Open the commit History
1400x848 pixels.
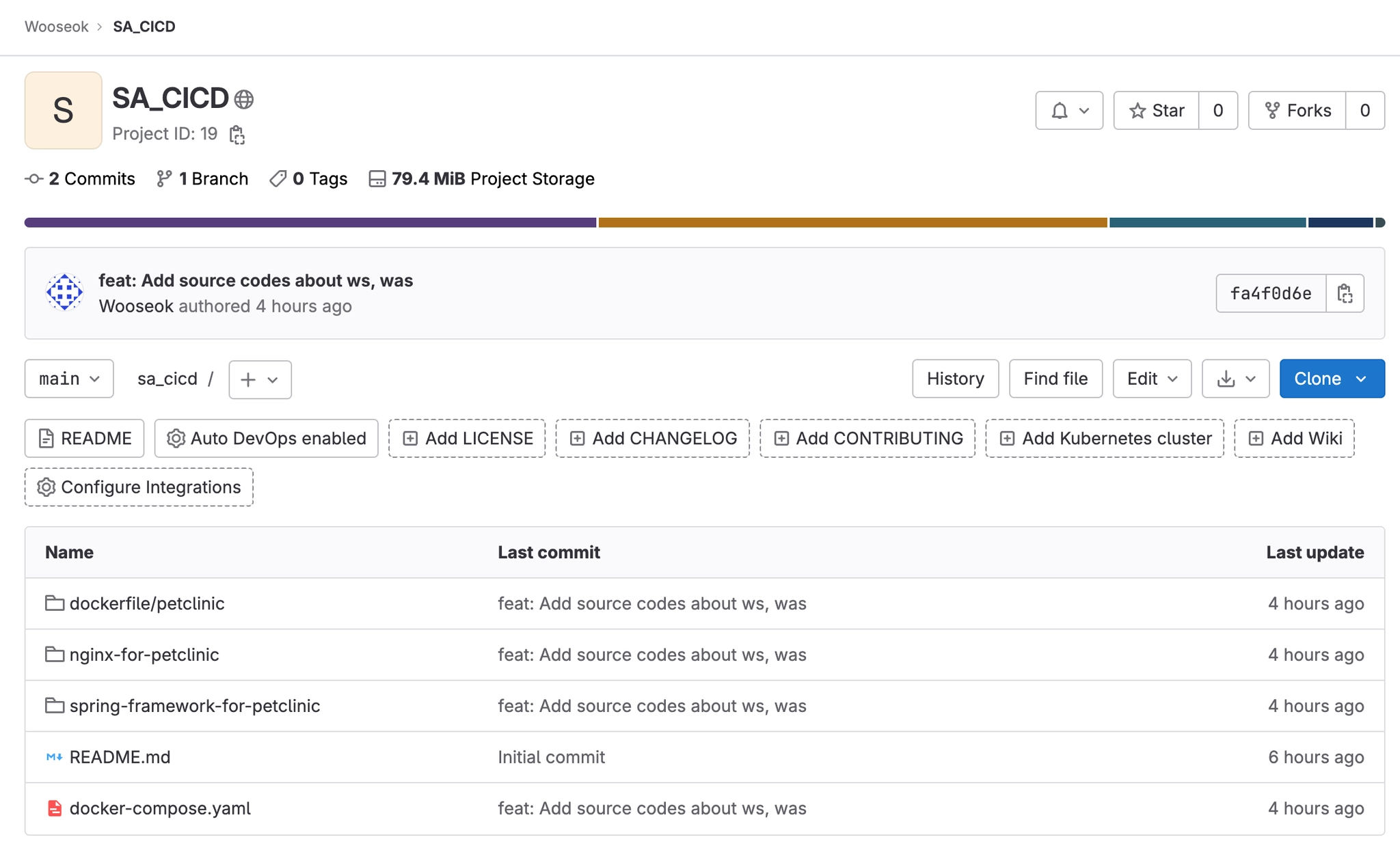click(x=955, y=379)
